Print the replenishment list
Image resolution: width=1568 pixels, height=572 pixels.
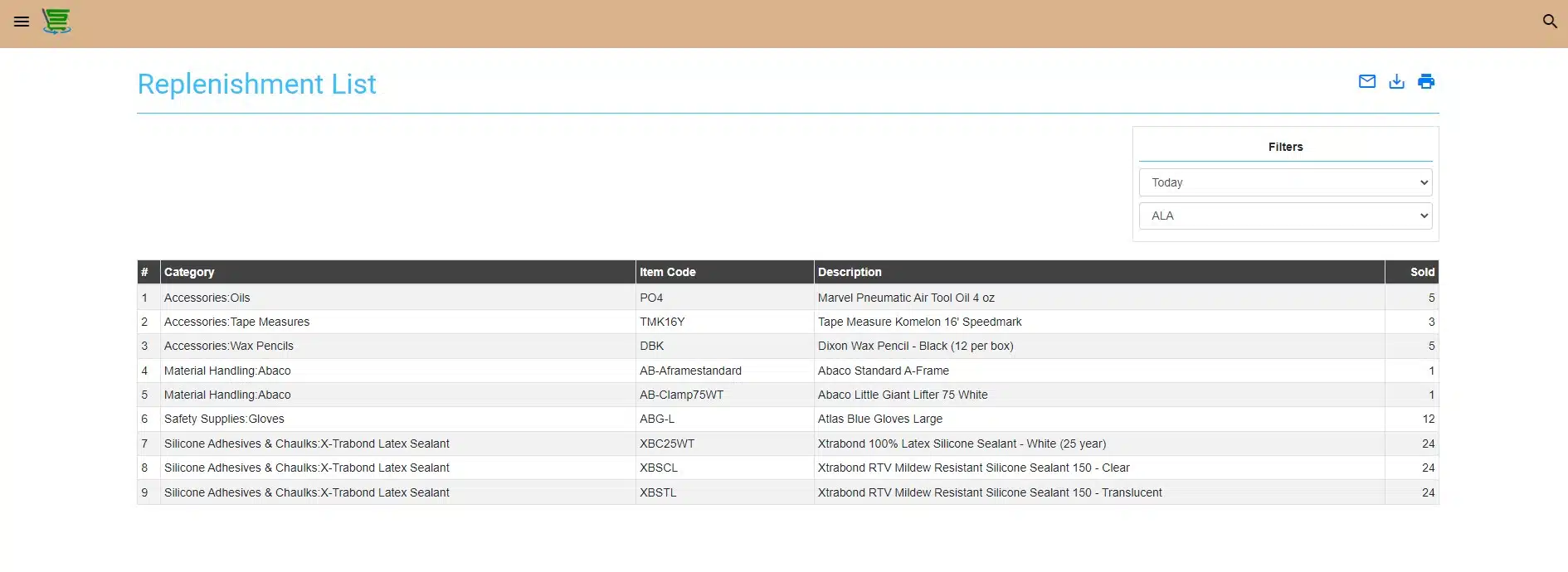coord(1425,81)
